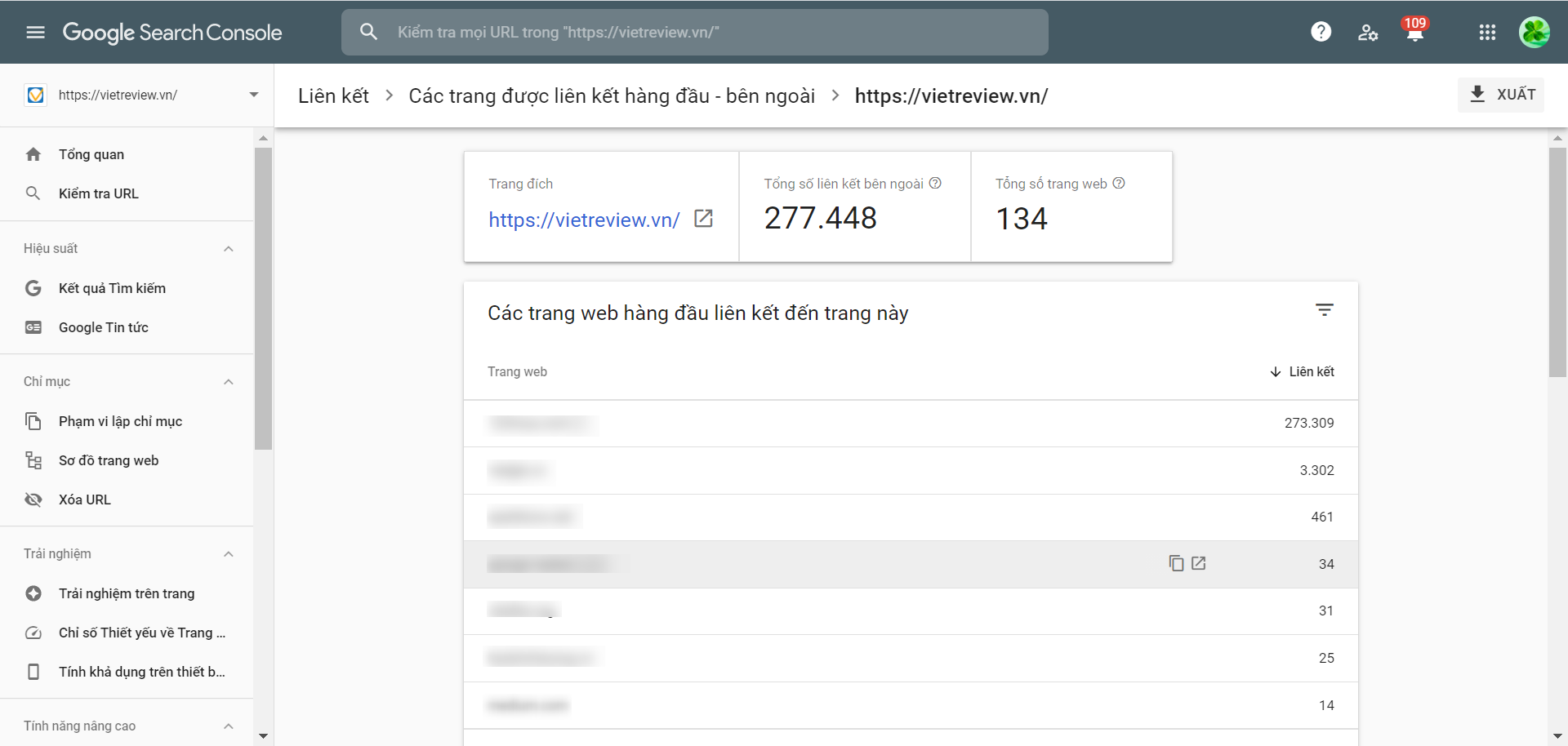Open the hamburger main menu
Image resolution: width=1568 pixels, height=746 pixels.
(35, 33)
